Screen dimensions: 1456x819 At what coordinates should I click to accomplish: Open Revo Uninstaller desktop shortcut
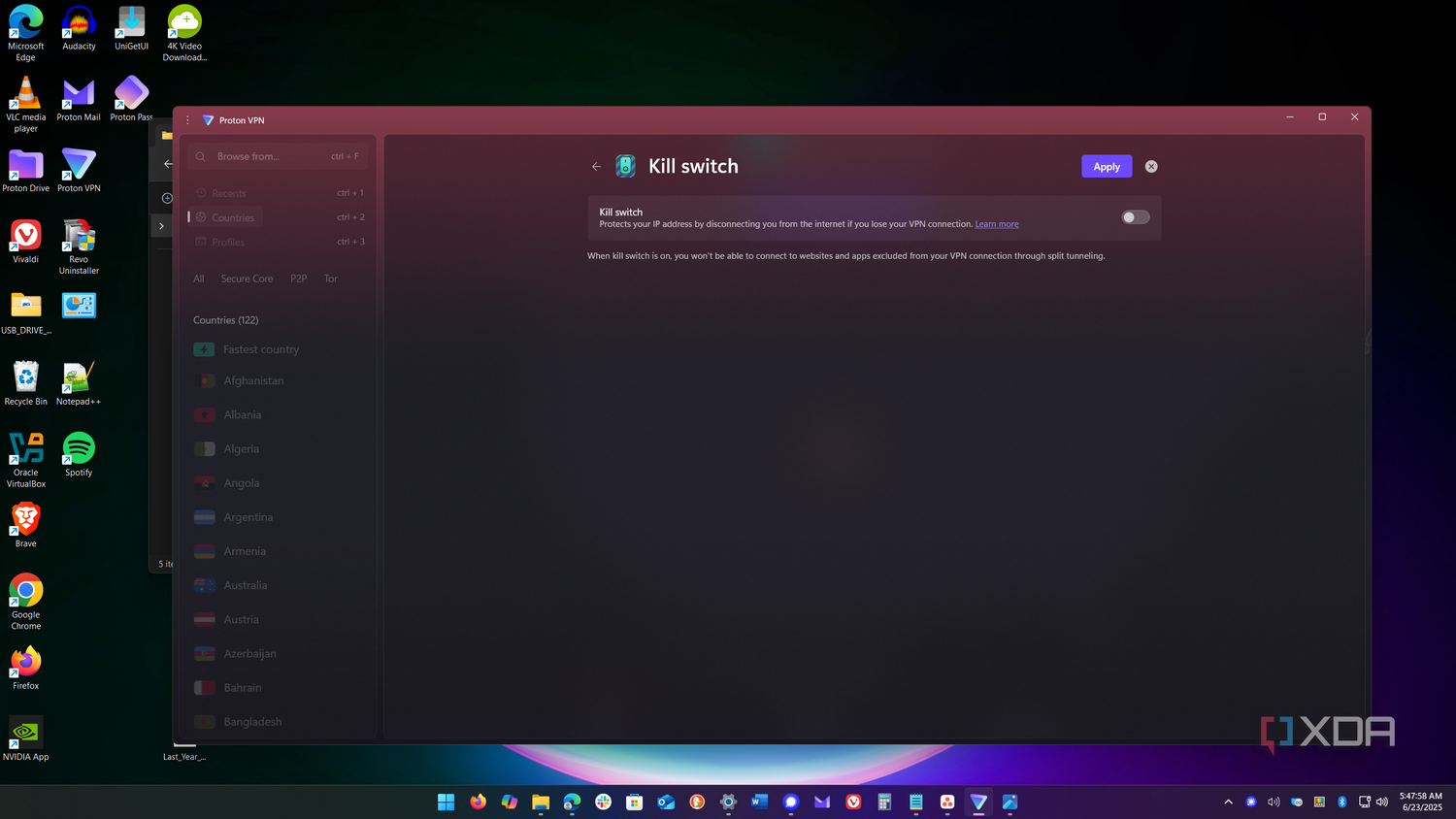(x=79, y=246)
